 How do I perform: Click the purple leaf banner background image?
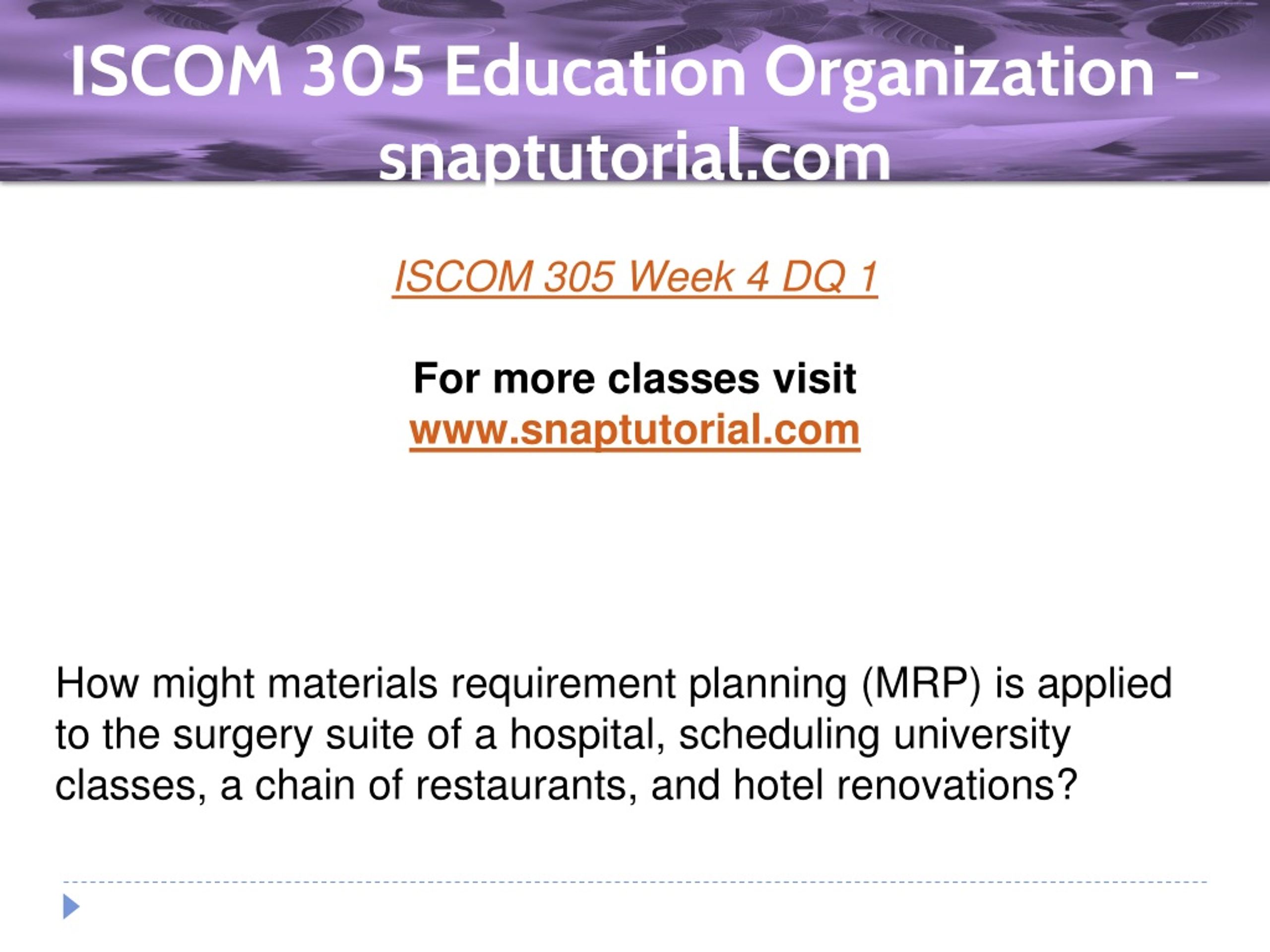pyautogui.click(x=635, y=91)
